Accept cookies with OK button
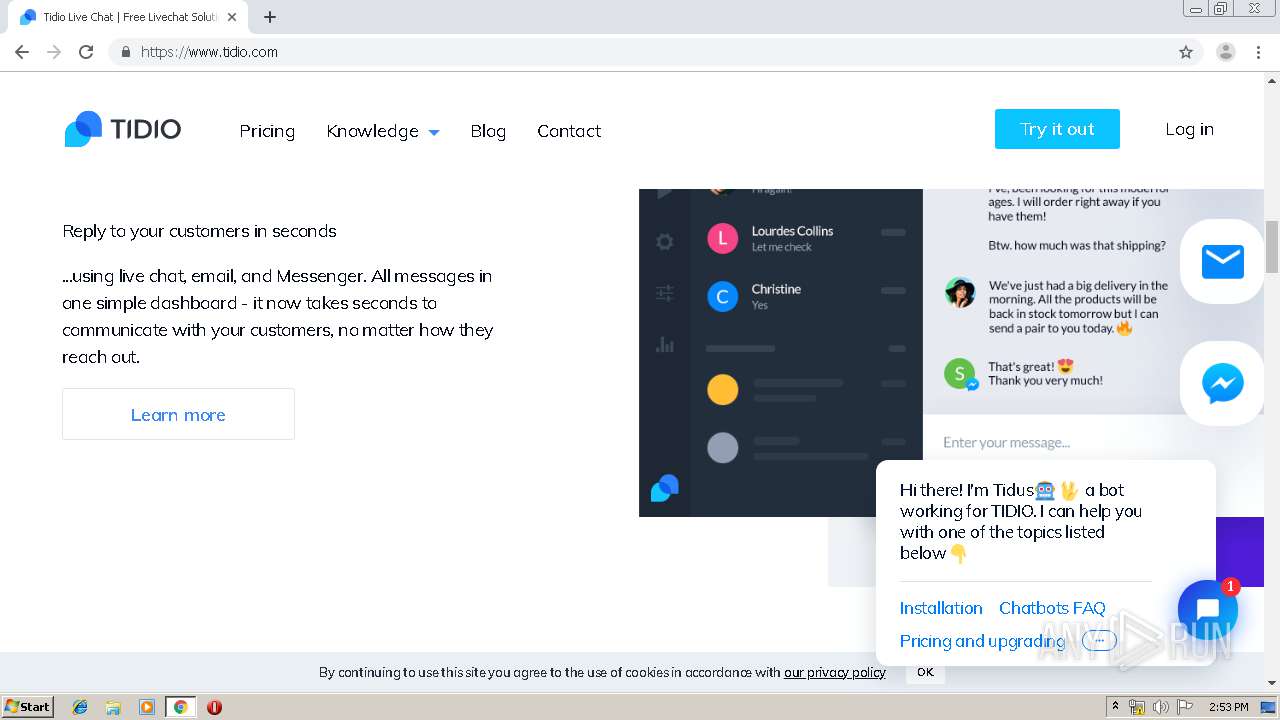Viewport: 1280px width, 720px height. [925, 672]
